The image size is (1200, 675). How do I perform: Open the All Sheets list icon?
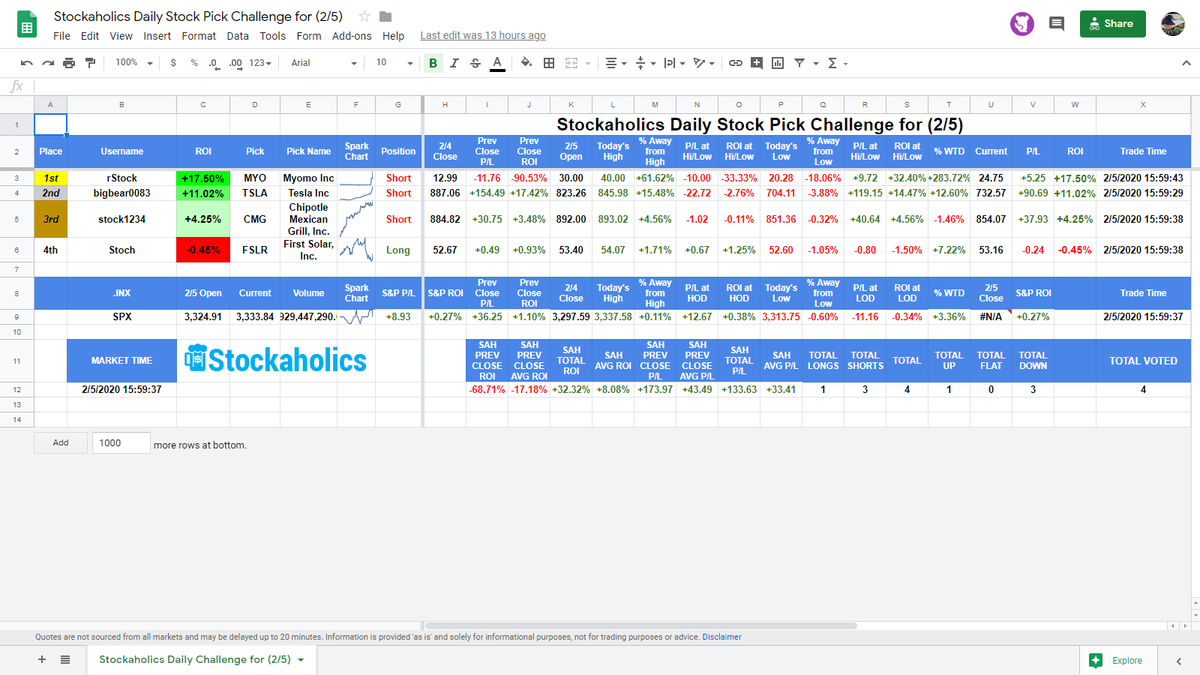click(65, 660)
